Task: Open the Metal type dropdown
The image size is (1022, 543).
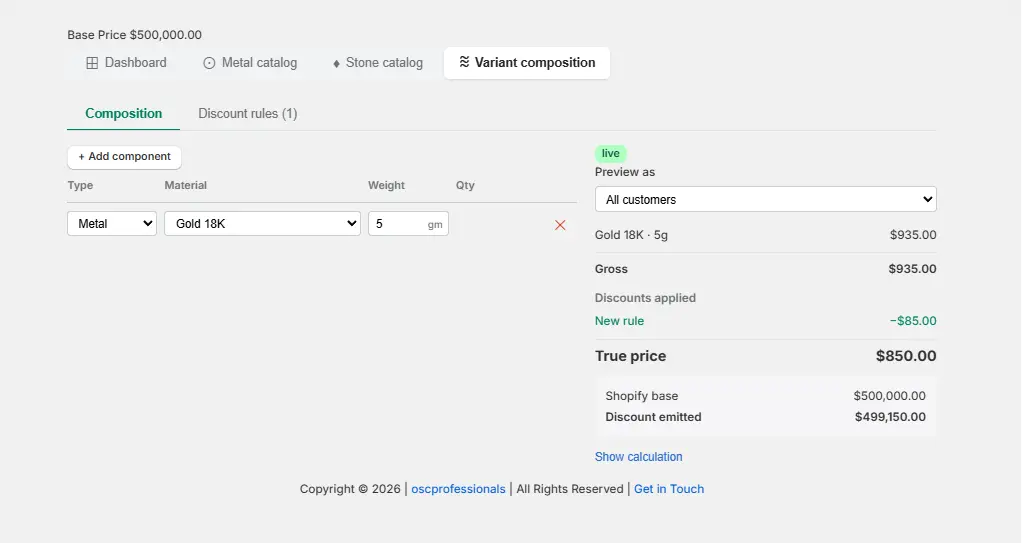Action: pos(112,224)
